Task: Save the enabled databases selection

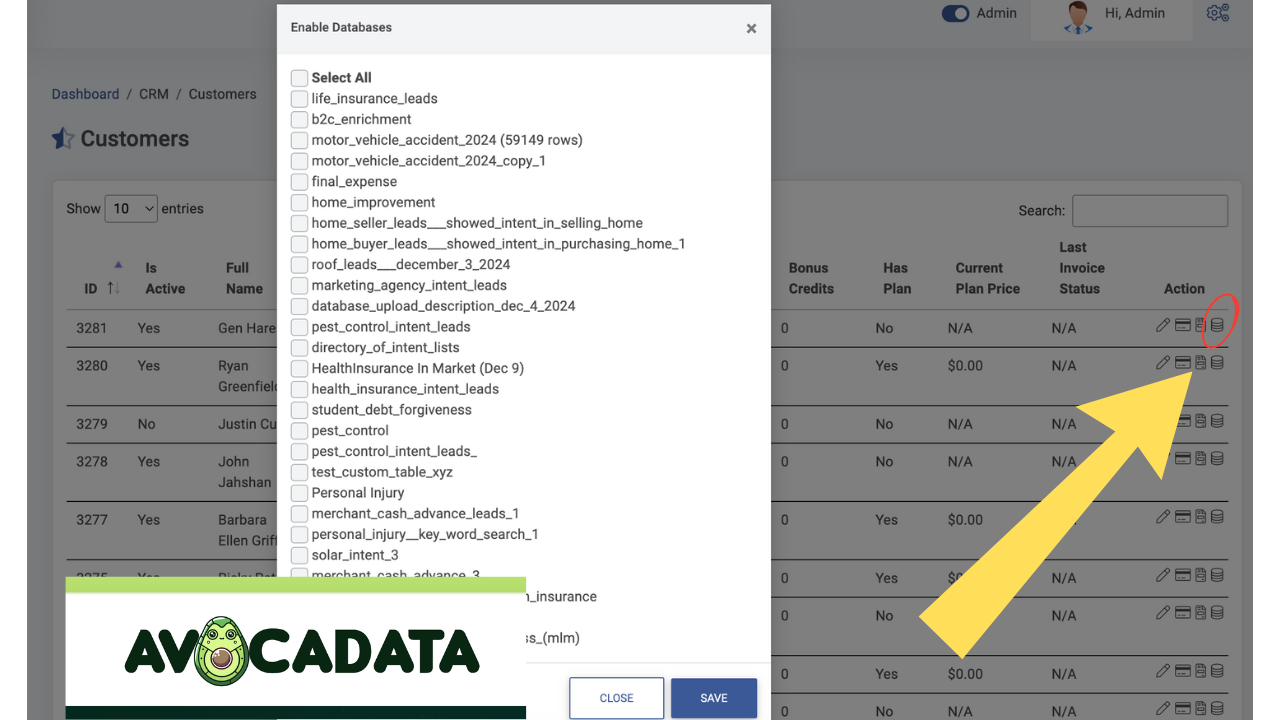Action: click(x=713, y=698)
